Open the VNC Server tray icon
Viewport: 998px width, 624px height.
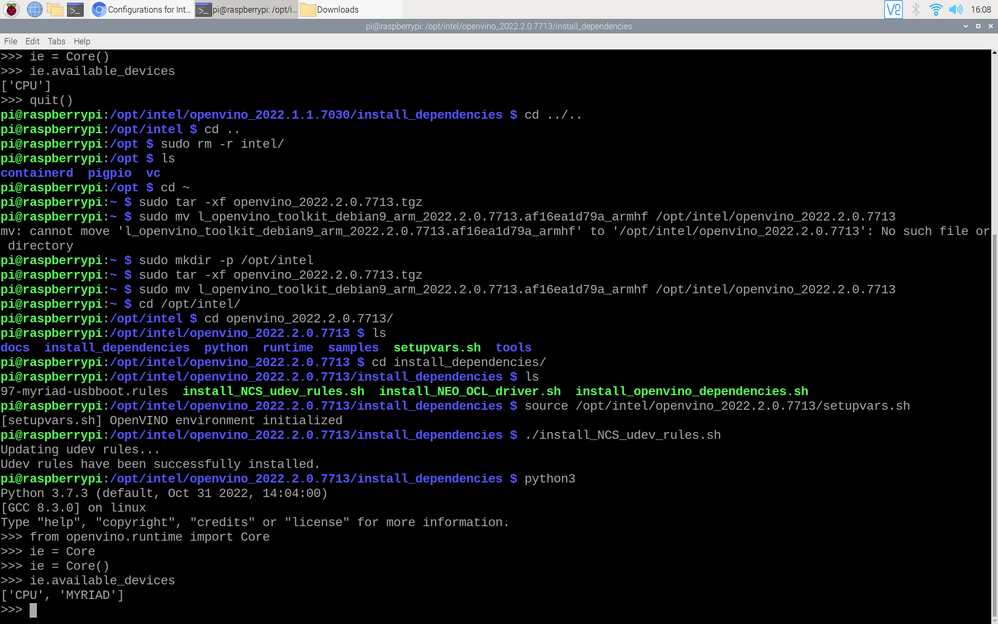(x=893, y=9)
